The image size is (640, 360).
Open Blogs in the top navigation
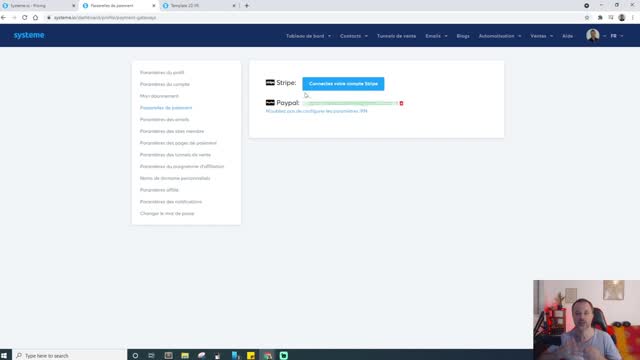[463, 36]
